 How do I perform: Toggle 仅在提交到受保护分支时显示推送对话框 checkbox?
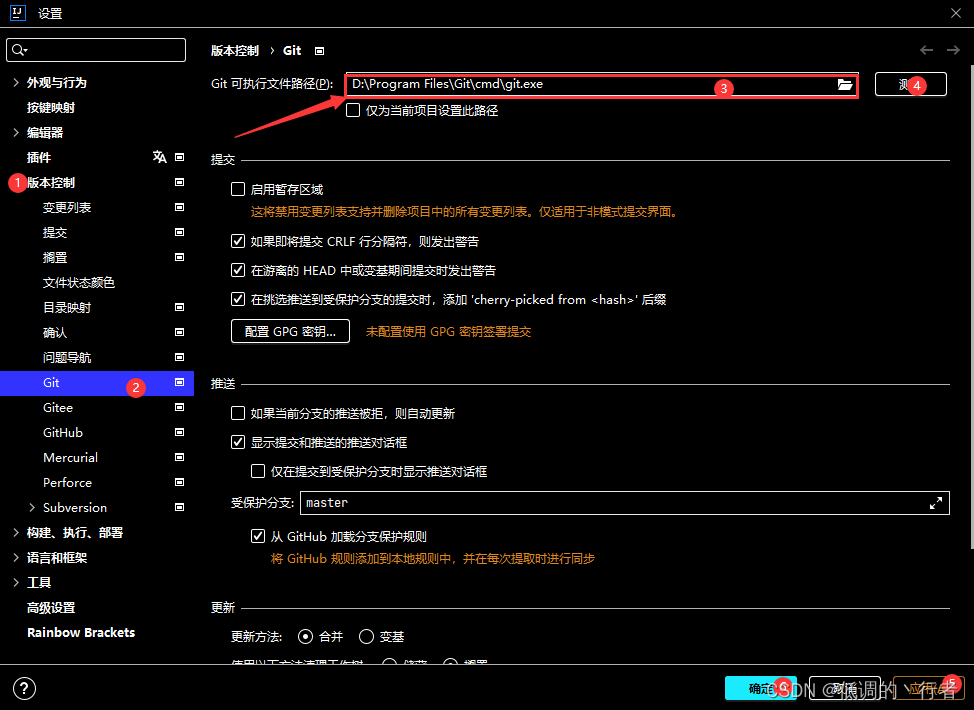tap(258, 471)
